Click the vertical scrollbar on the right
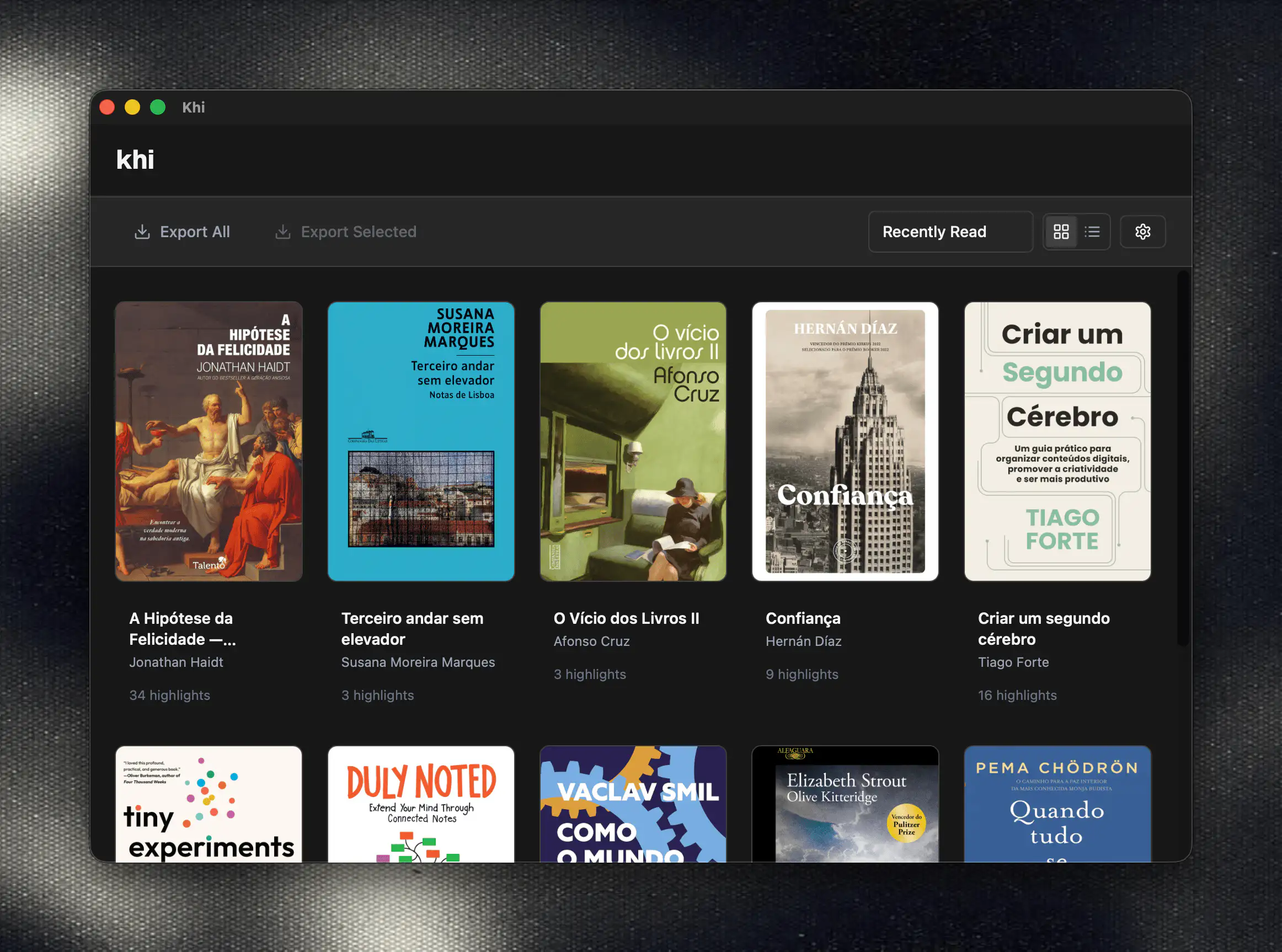Image resolution: width=1282 pixels, height=952 pixels. (x=1182, y=458)
